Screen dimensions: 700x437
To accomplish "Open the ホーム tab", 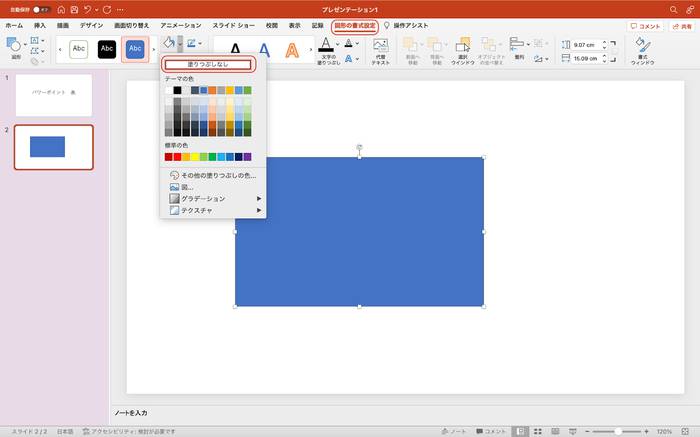I will point(14,26).
